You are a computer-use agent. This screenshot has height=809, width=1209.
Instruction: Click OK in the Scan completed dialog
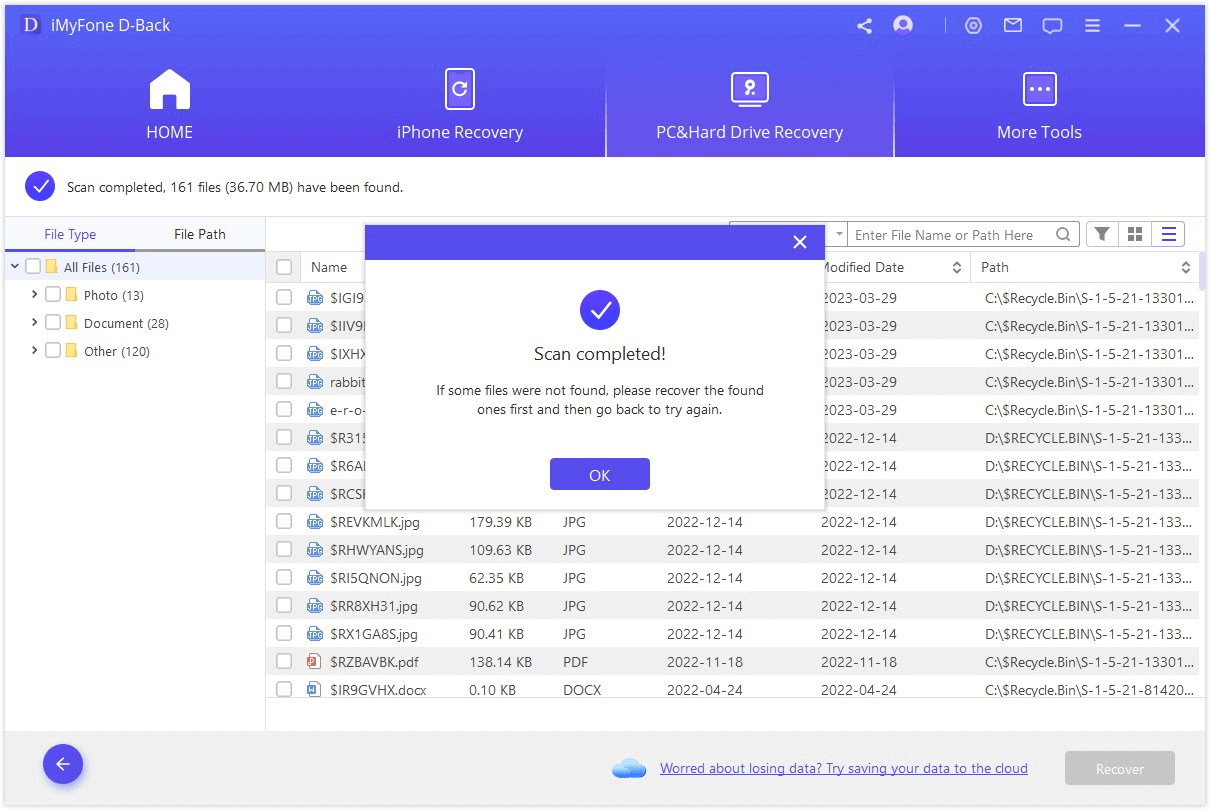click(x=600, y=475)
